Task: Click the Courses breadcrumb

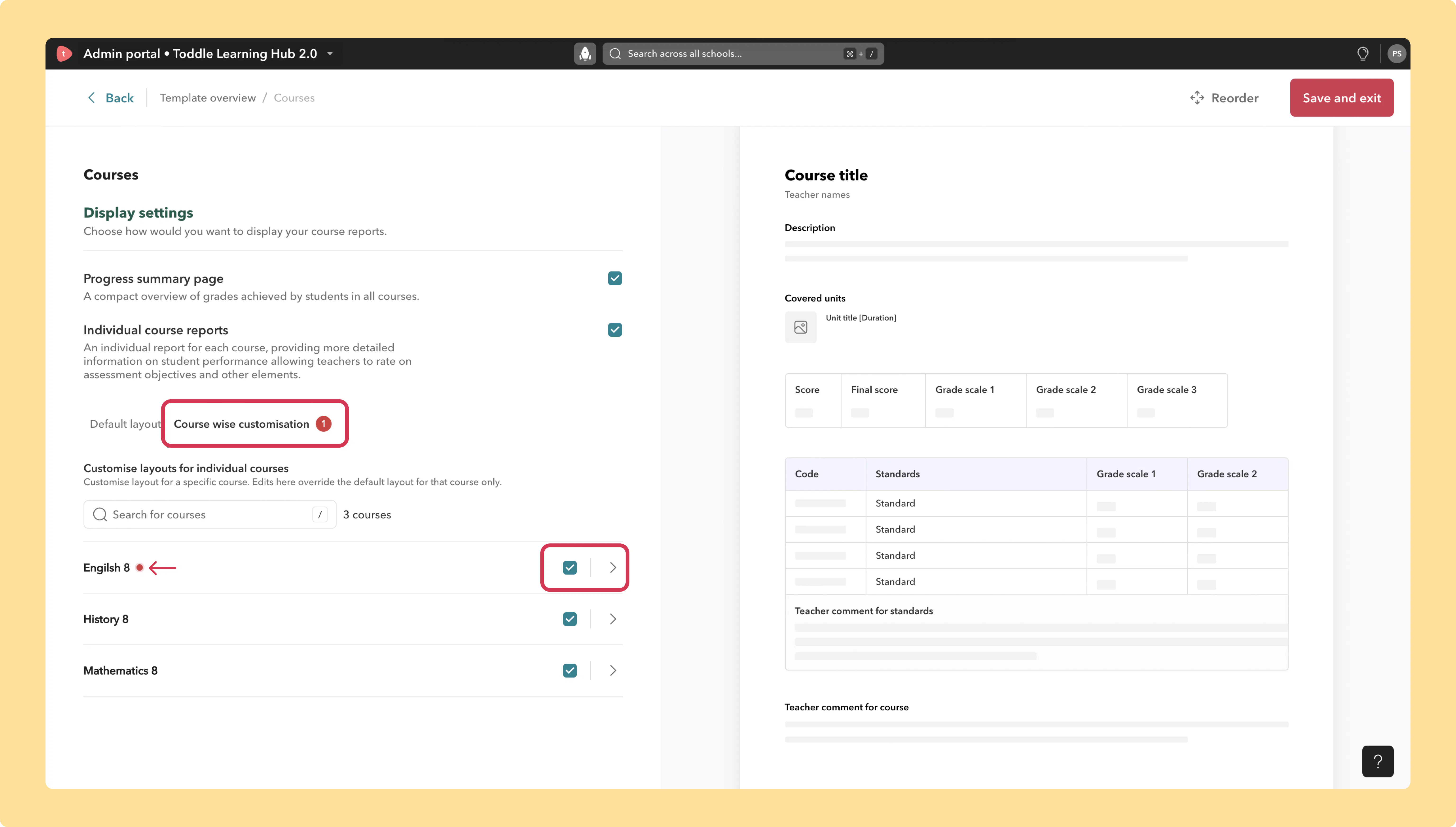Action: (x=294, y=98)
